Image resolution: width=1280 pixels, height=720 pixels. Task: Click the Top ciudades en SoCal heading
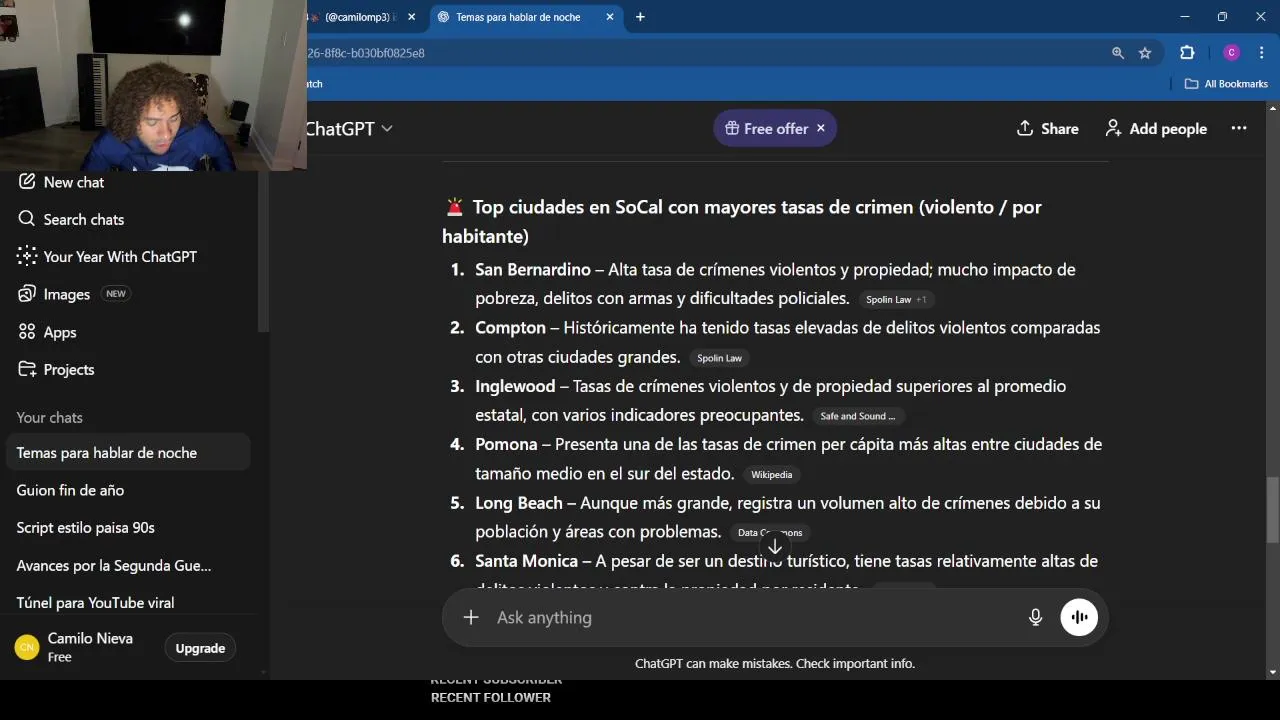pyautogui.click(x=742, y=221)
